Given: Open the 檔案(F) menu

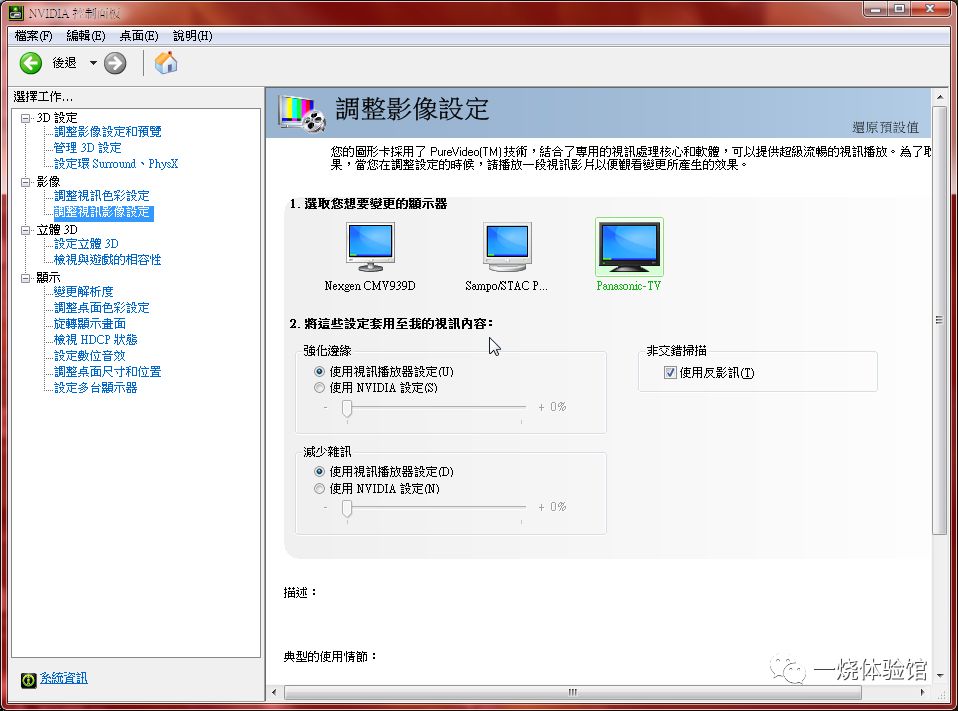Looking at the screenshot, I should [x=34, y=36].
